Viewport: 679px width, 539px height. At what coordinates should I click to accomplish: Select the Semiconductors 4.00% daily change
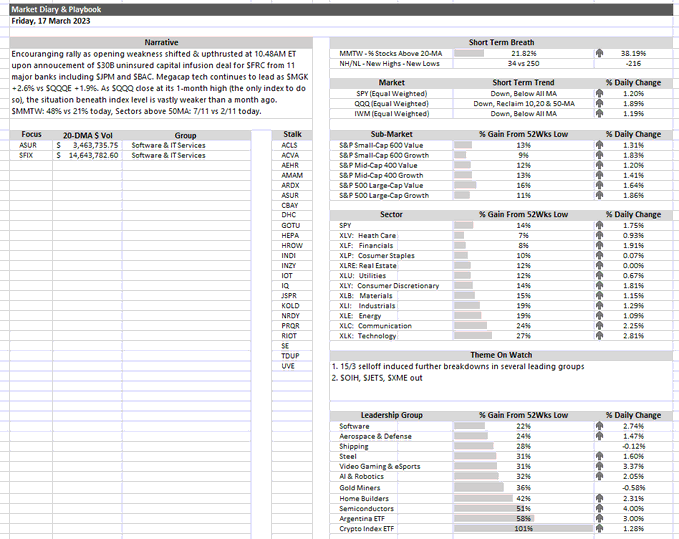[634, 508]
